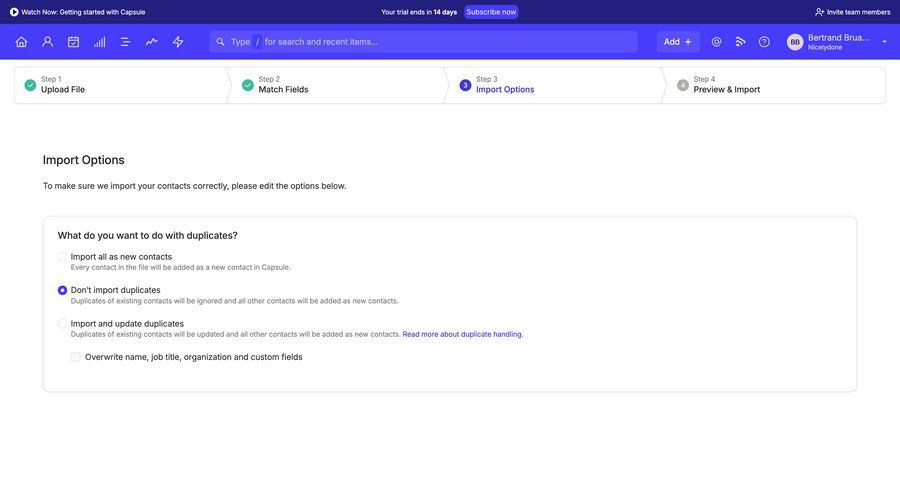Viewport: 900px width, 484px height.
Task: Open the activity feed icon
Action: coord(740,42)
